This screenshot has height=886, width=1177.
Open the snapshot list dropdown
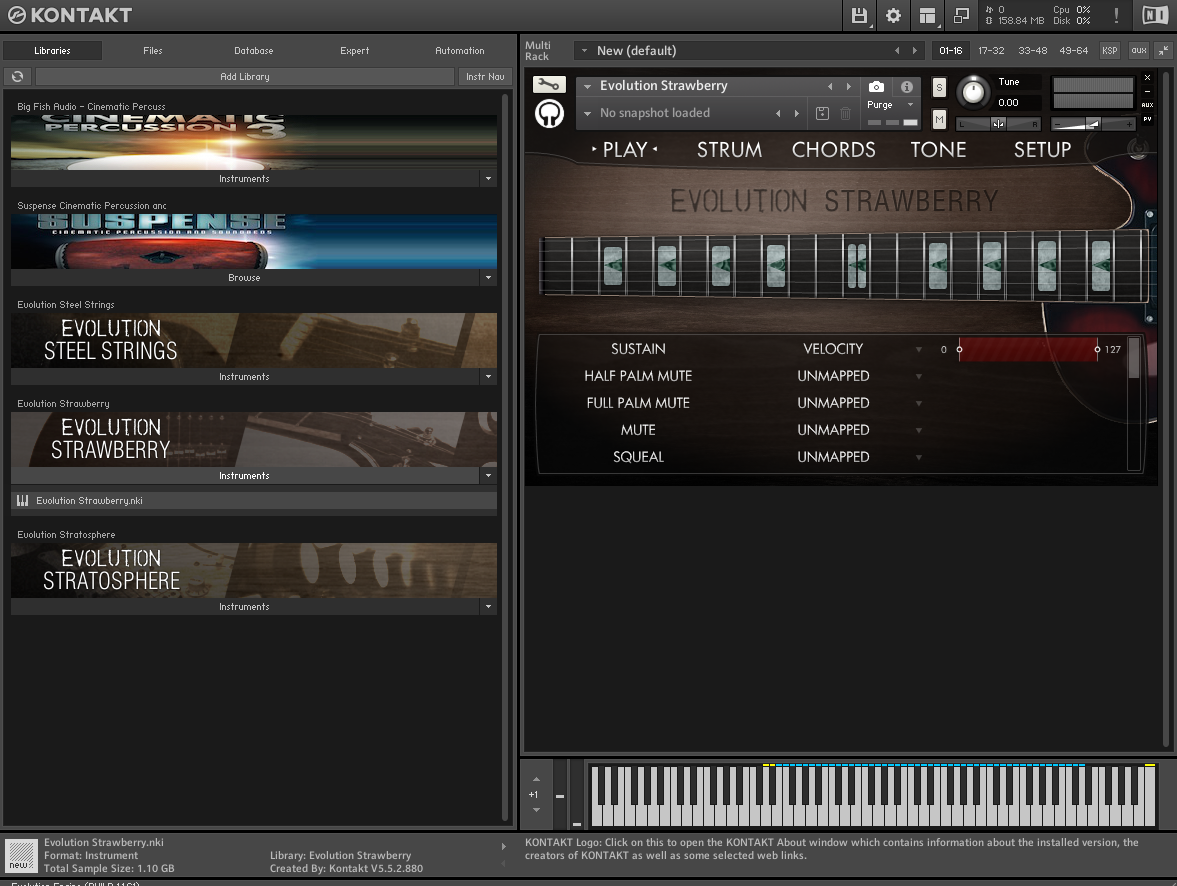coord(588,113)
